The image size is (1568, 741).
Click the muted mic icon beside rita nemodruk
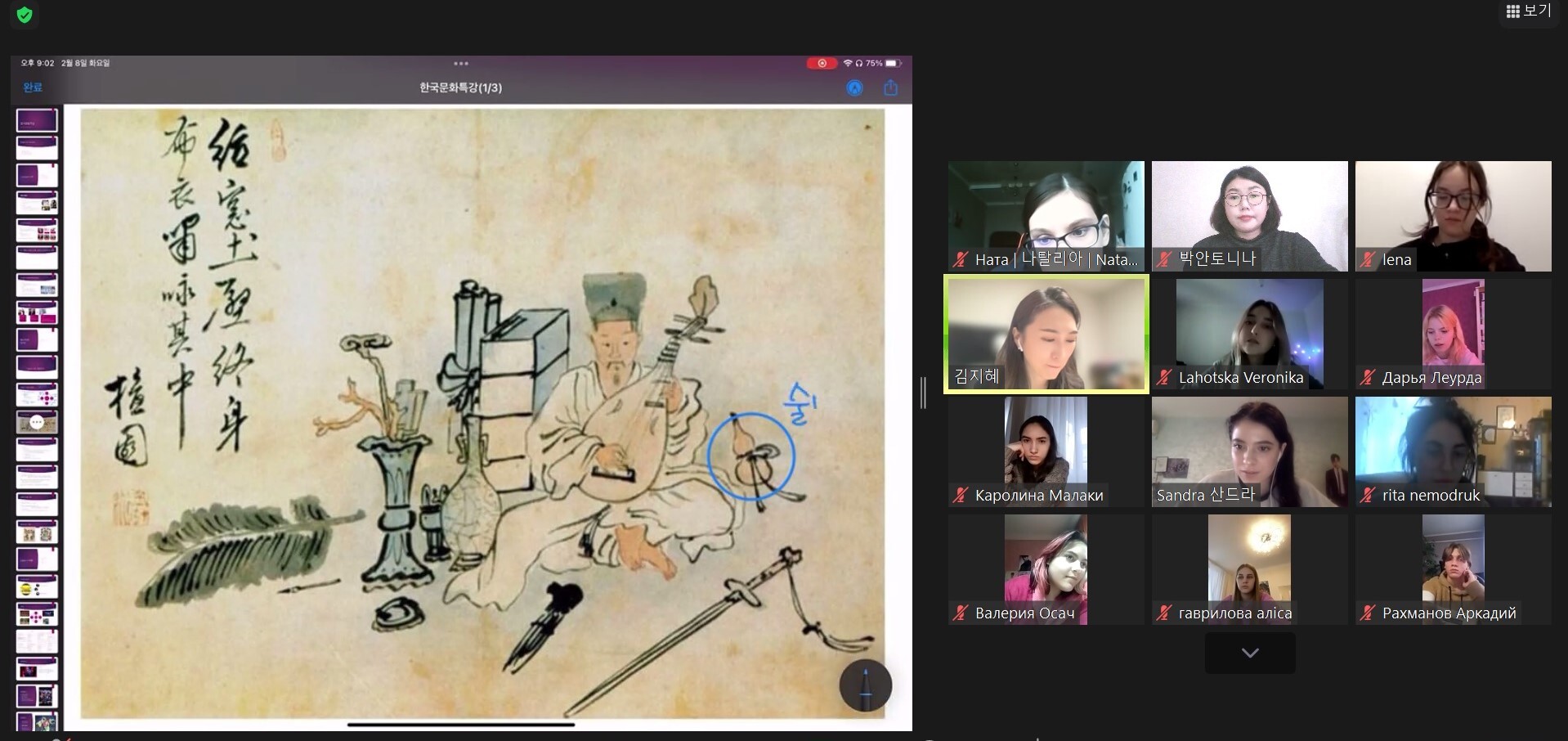tap(1368, 496)
